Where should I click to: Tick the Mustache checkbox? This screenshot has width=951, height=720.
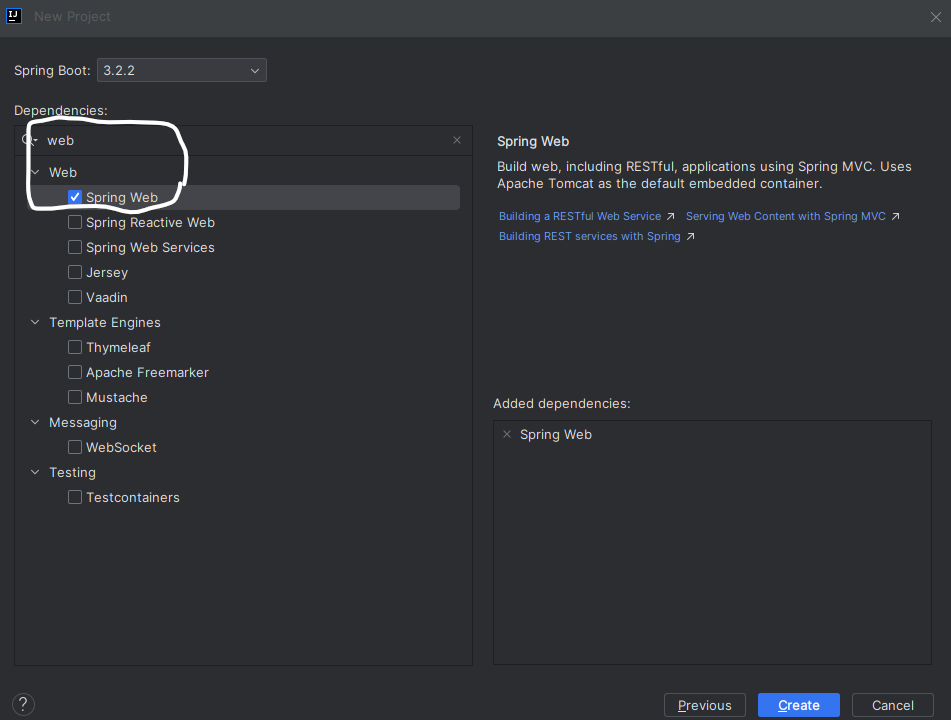pyautogui.click(x=75, y=397)
